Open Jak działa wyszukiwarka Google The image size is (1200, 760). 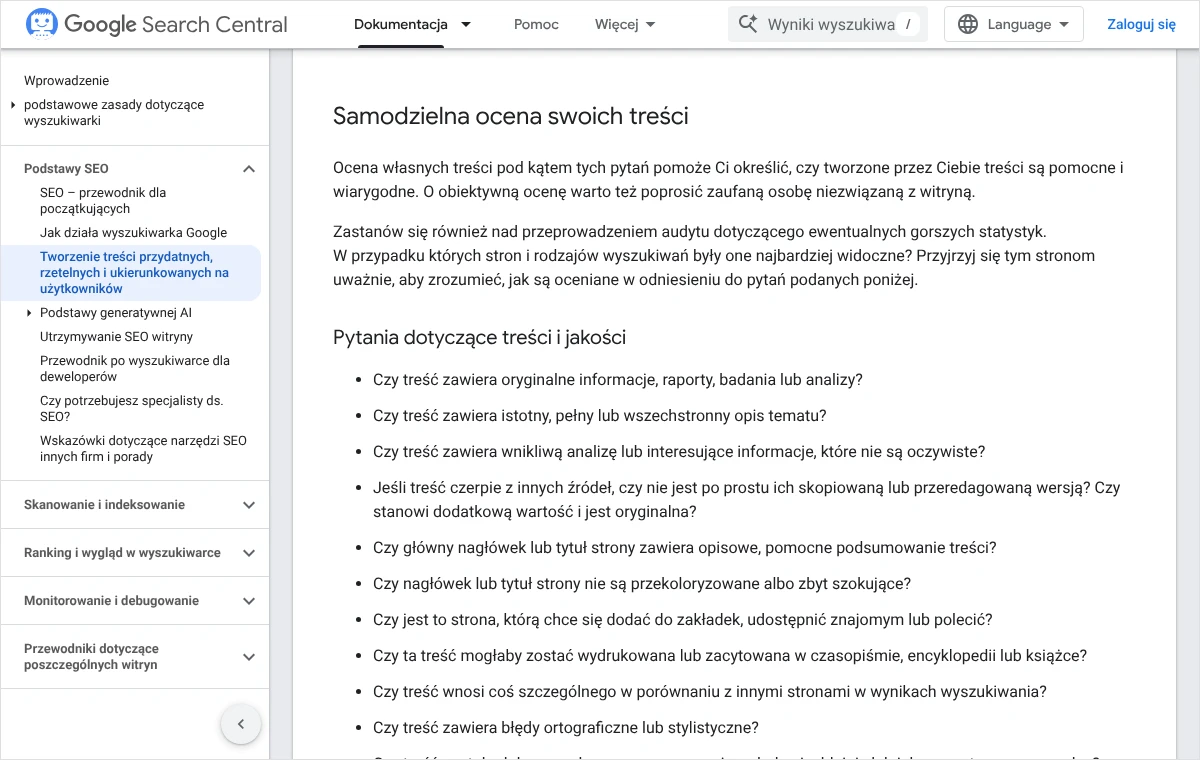click(133, 233)
